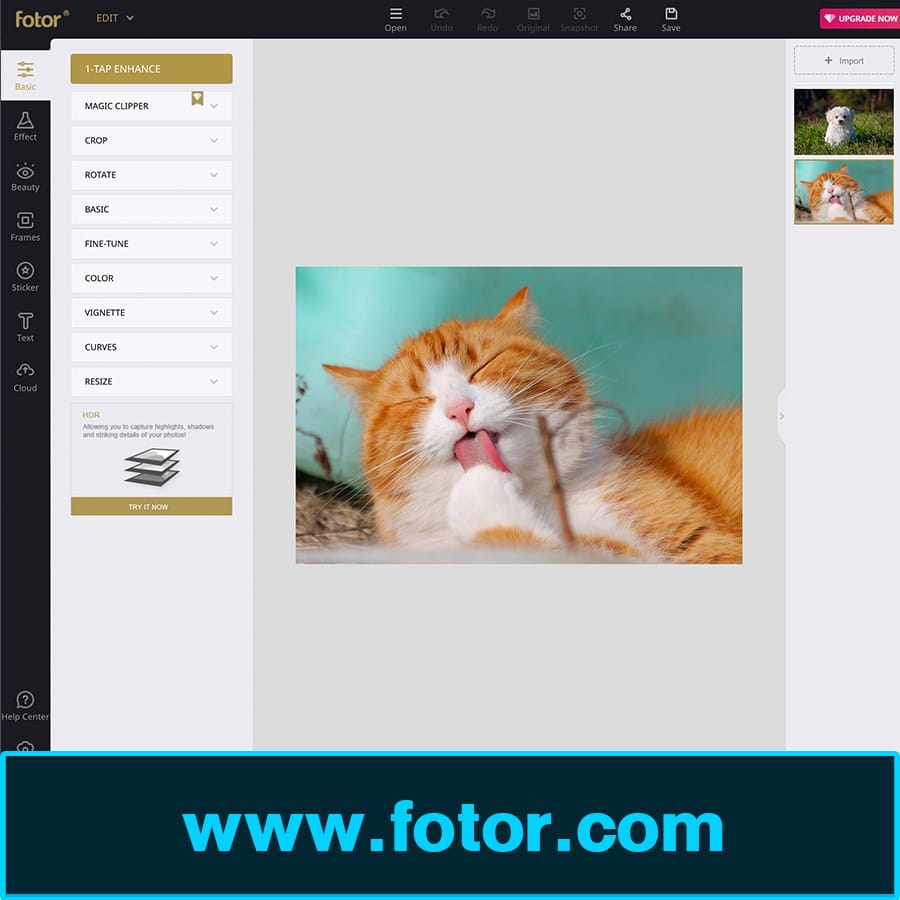The width and height of the screenshot is (900, 900).
Task: Select the orange cat thumbnail
Action: coord(844,192)
